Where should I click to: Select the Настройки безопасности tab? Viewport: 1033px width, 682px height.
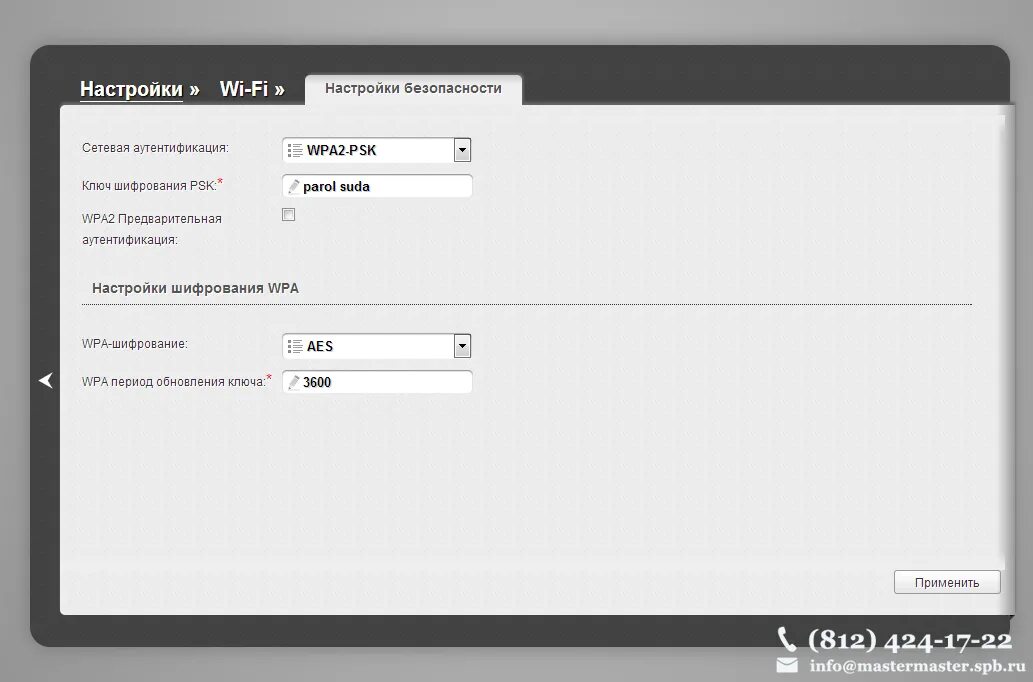(413, 88)
